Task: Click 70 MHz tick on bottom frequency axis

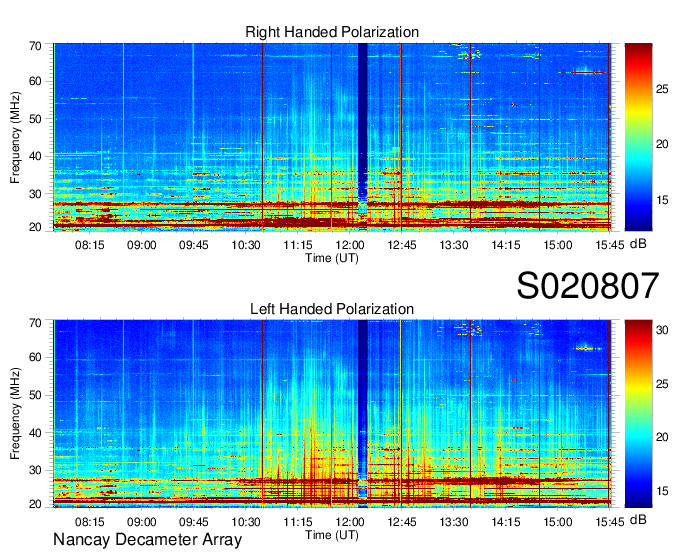Action: 35,323
